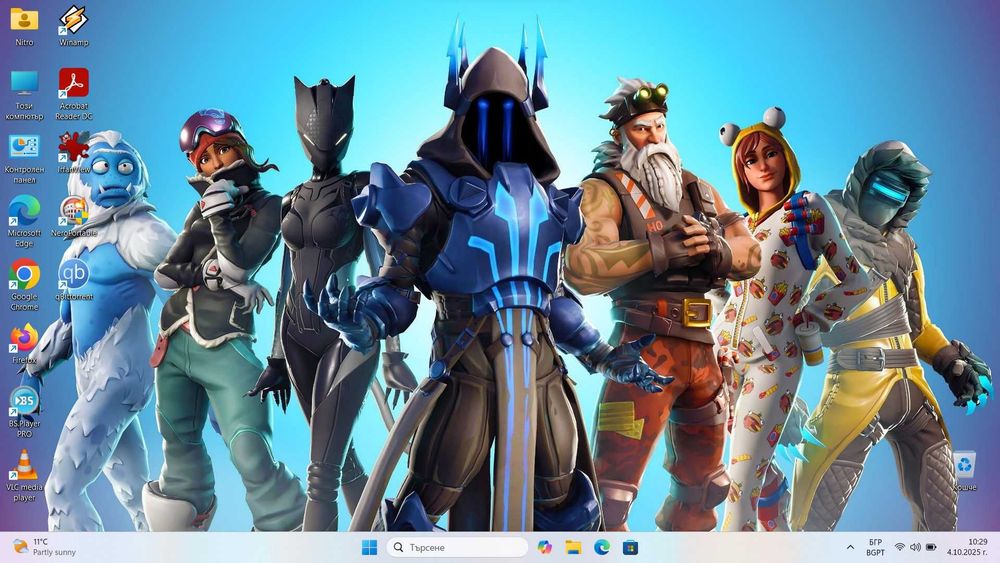Screen dimensions: 1000x563
Task: Open Acrobat Reader DC shortcut
Action: pyautogui.click(x=73, y=94)
